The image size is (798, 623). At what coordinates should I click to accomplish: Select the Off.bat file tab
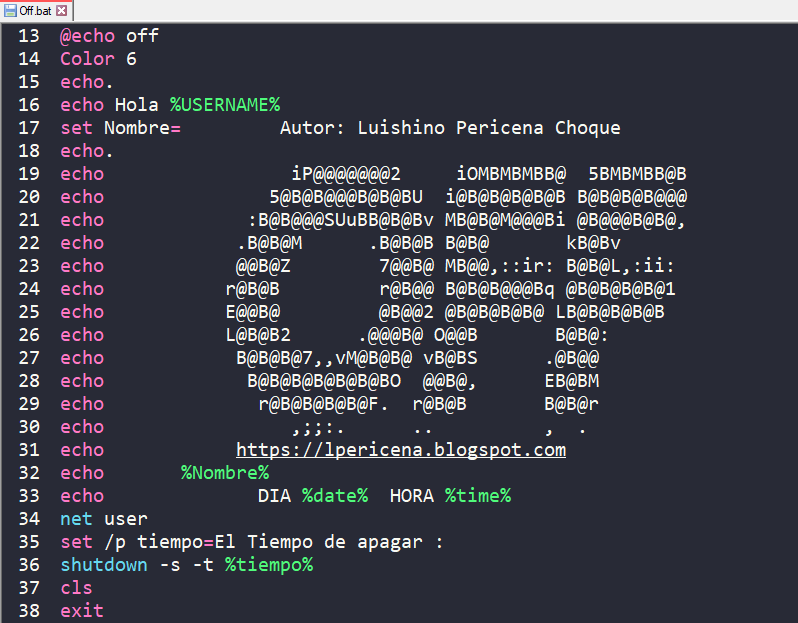tap(37, 10)
